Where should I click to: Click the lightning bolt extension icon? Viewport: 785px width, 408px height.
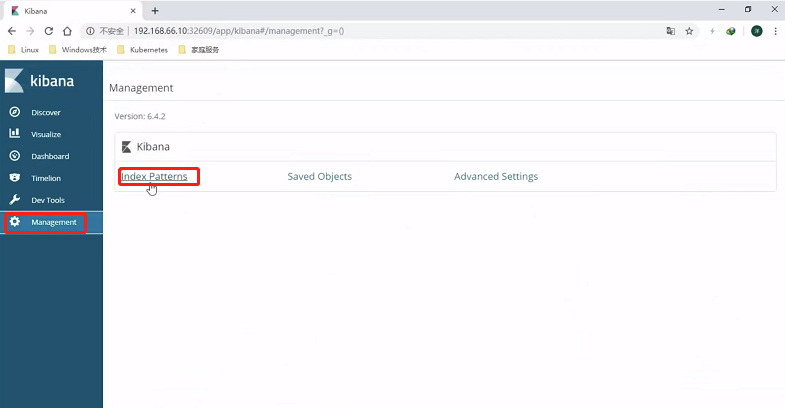coord(712,31)
